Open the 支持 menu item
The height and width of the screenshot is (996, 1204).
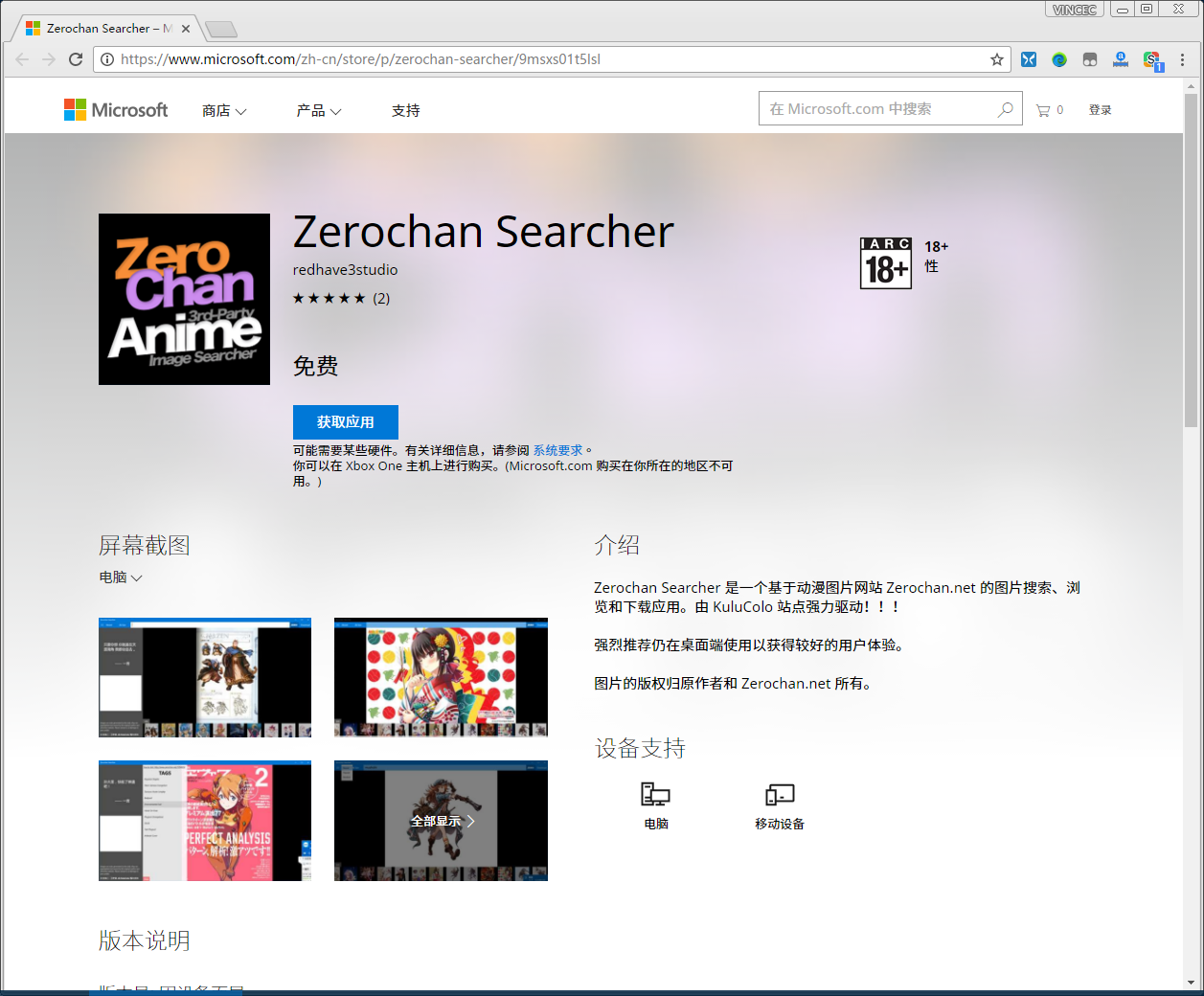coord(406,111)
